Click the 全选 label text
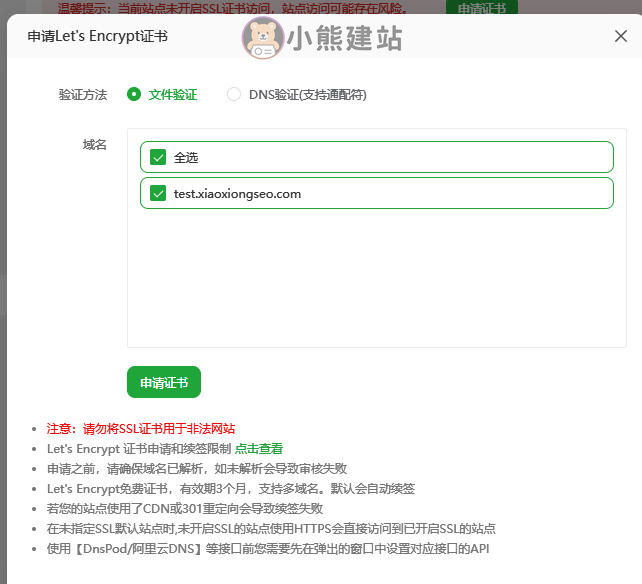 point(187,157)
